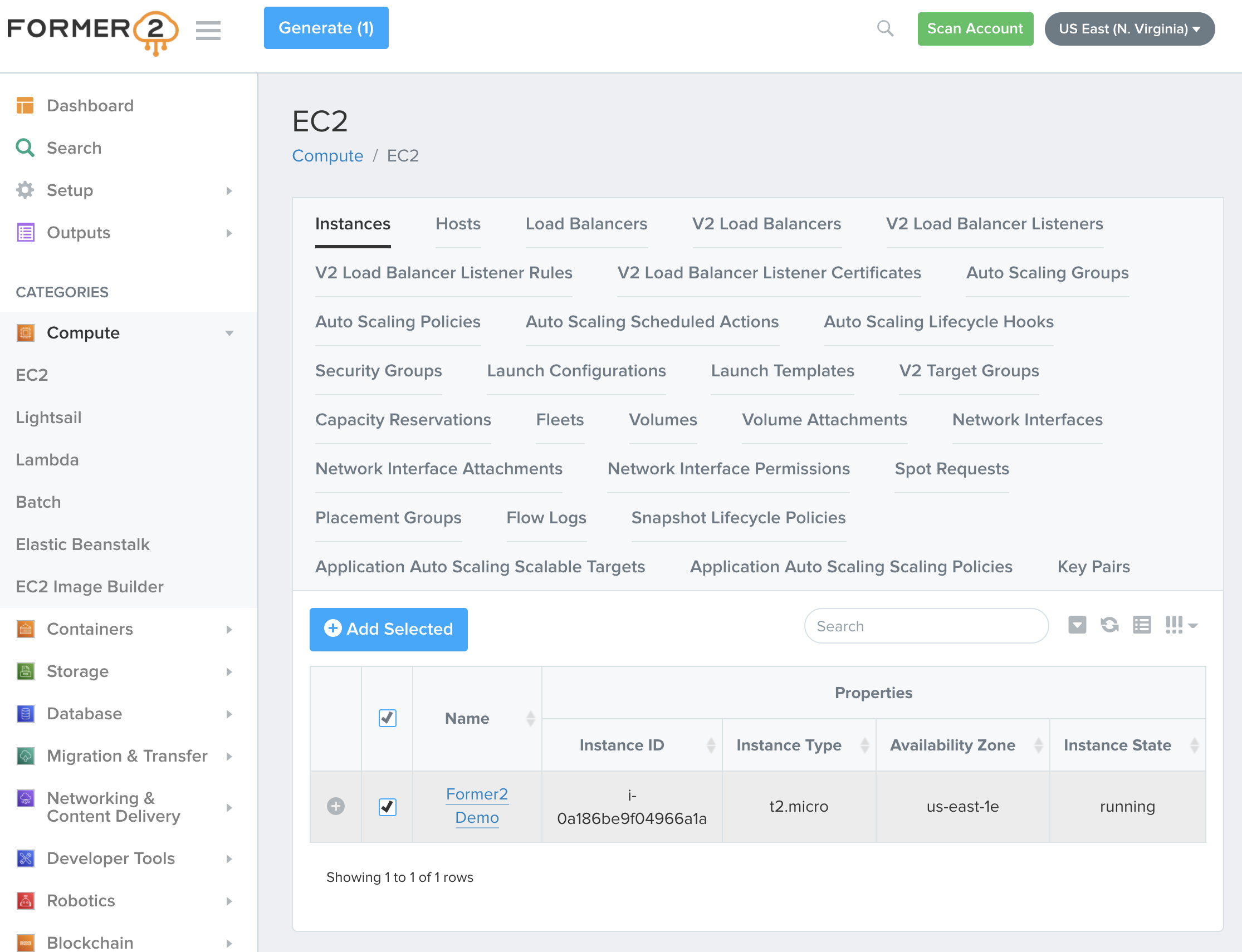Open the table columns selector icon
This screenshot has height=952, width=1242.
[x=1180, y=625]
